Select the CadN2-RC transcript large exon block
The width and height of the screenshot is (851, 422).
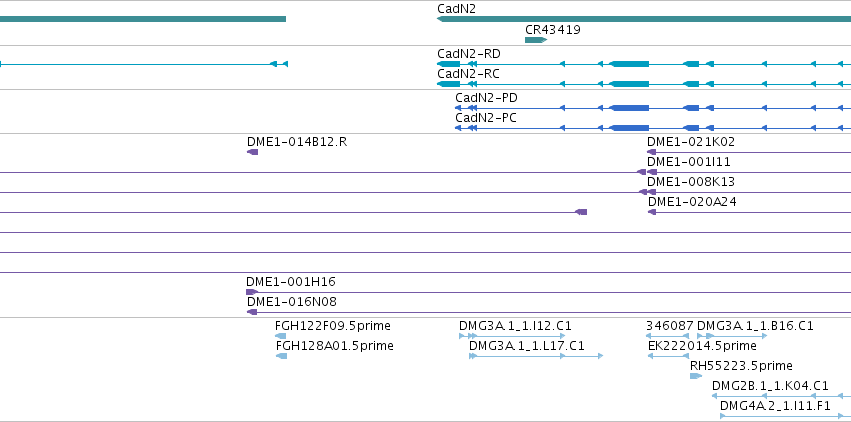630,84
